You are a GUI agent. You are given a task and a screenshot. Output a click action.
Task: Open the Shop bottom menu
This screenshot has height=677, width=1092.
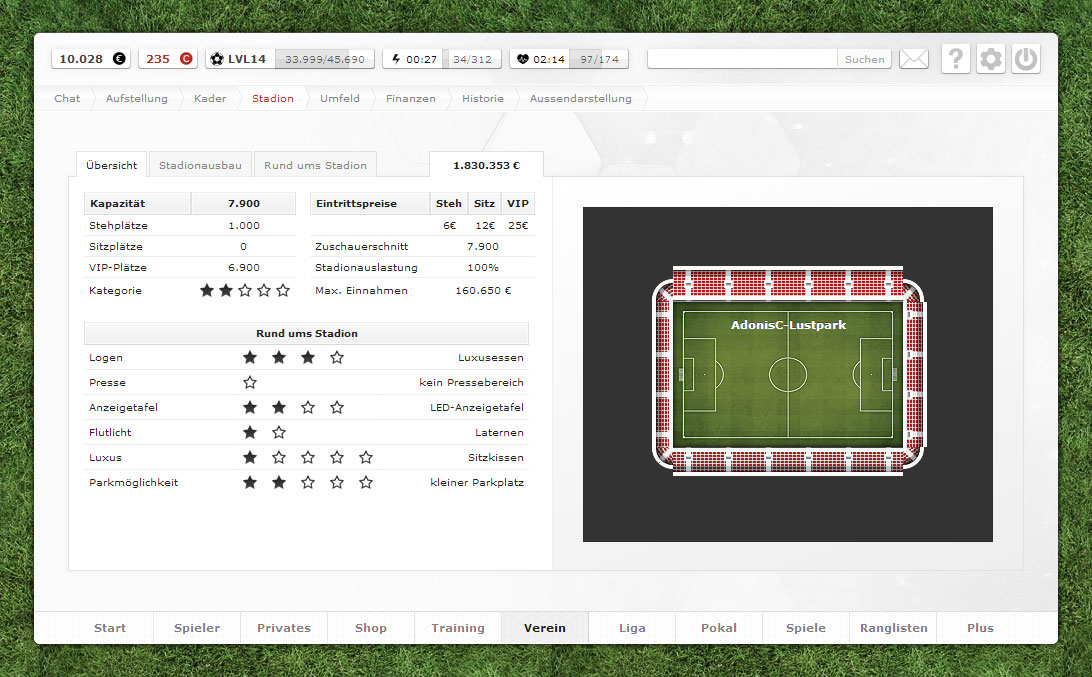(370, 628)
